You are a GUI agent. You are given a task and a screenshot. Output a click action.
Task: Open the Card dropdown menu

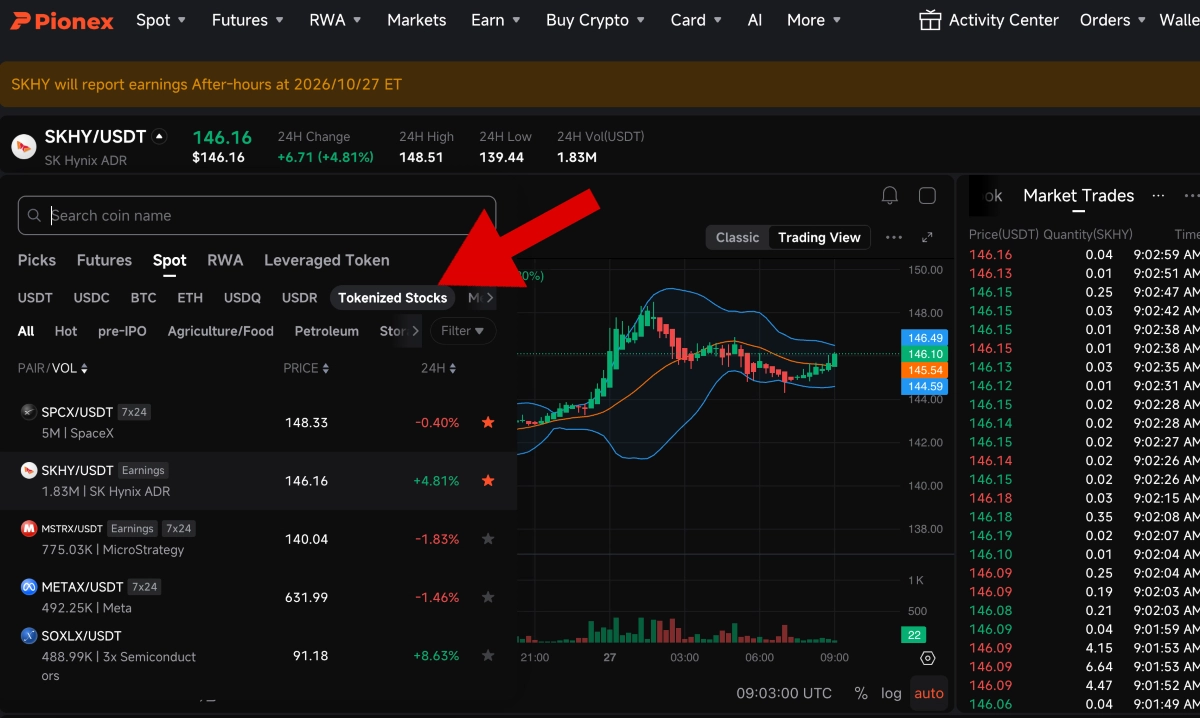coord(697,20)
